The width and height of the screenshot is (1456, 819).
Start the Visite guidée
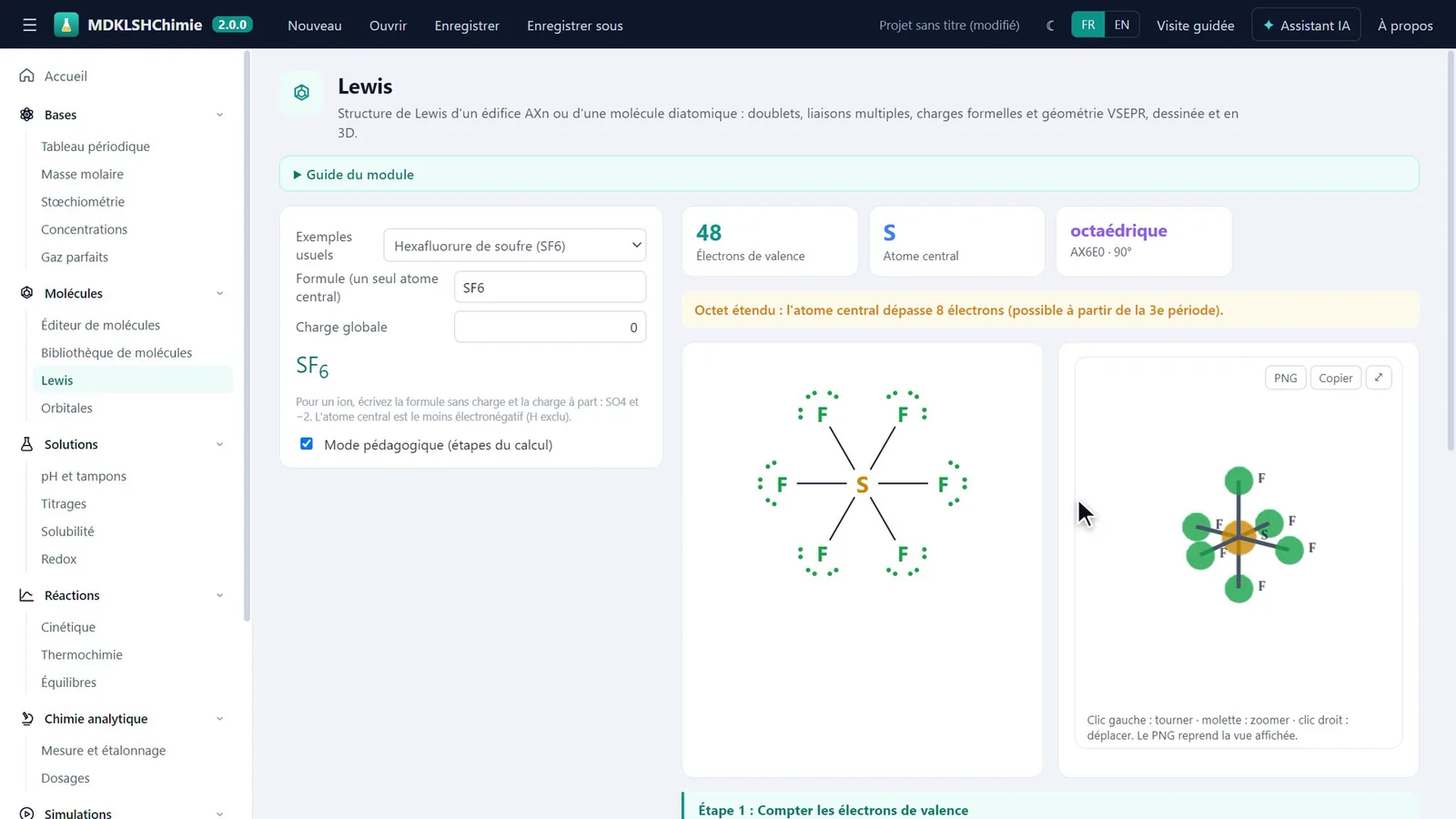click(x=1196, y=25)
